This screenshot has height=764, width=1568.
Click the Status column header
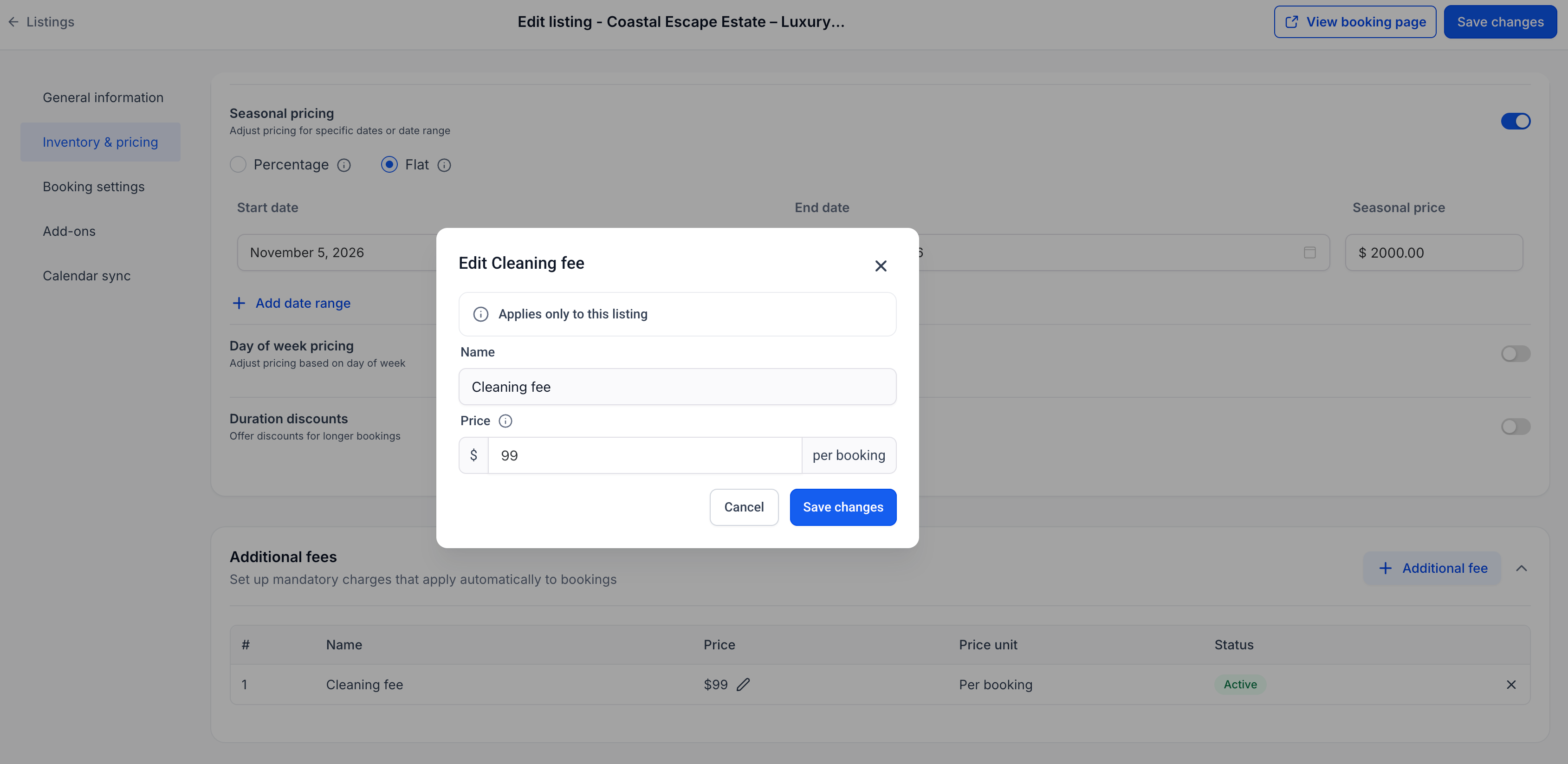(1234, 645)
